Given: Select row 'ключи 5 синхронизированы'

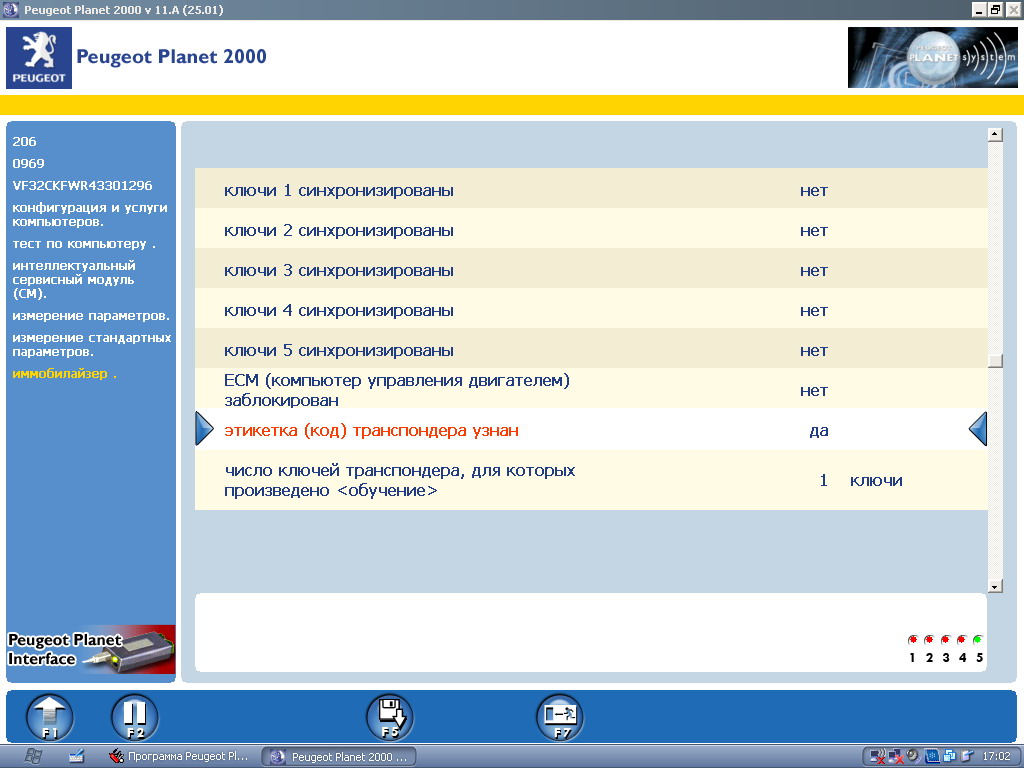Looking at the screenshot, I should tap(591, 350).
